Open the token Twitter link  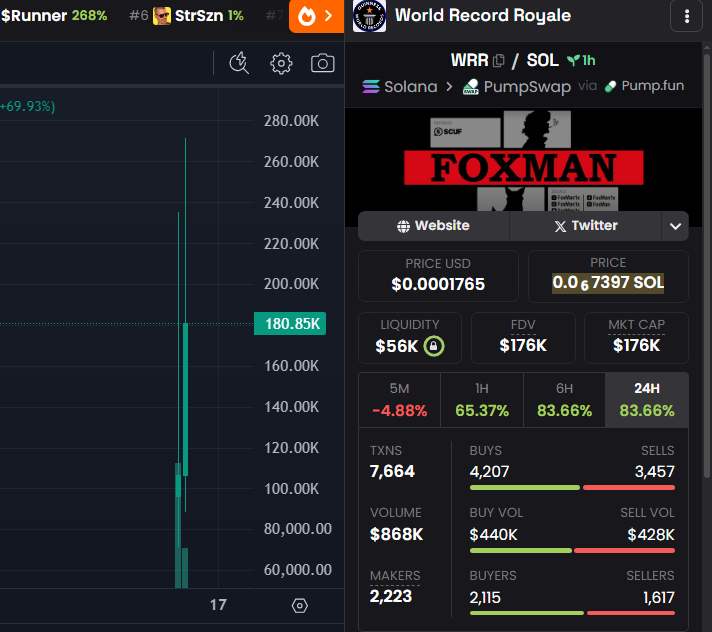coord(585,226)
